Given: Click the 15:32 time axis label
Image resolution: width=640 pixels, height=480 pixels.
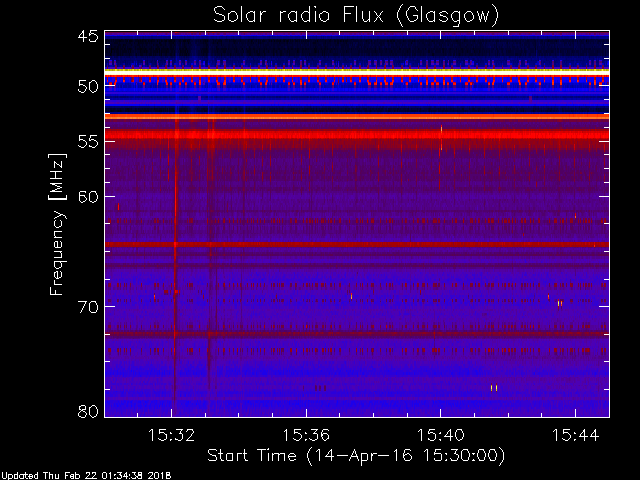Looking at the screenshot, I should tap(171, 435).
